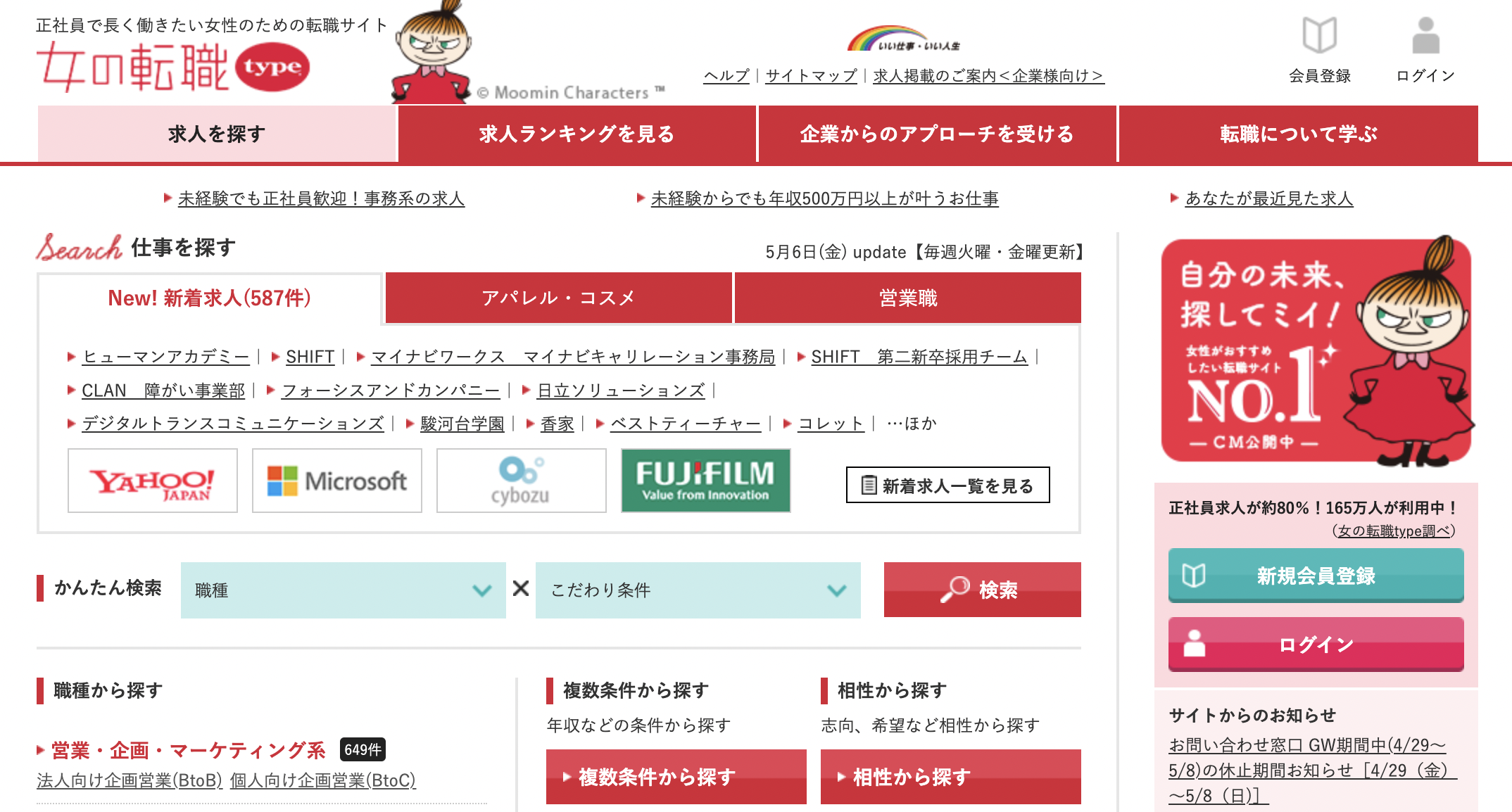Select 企業からのアプローチを受ける tab

pyautogui.click(x=938, y=134)
